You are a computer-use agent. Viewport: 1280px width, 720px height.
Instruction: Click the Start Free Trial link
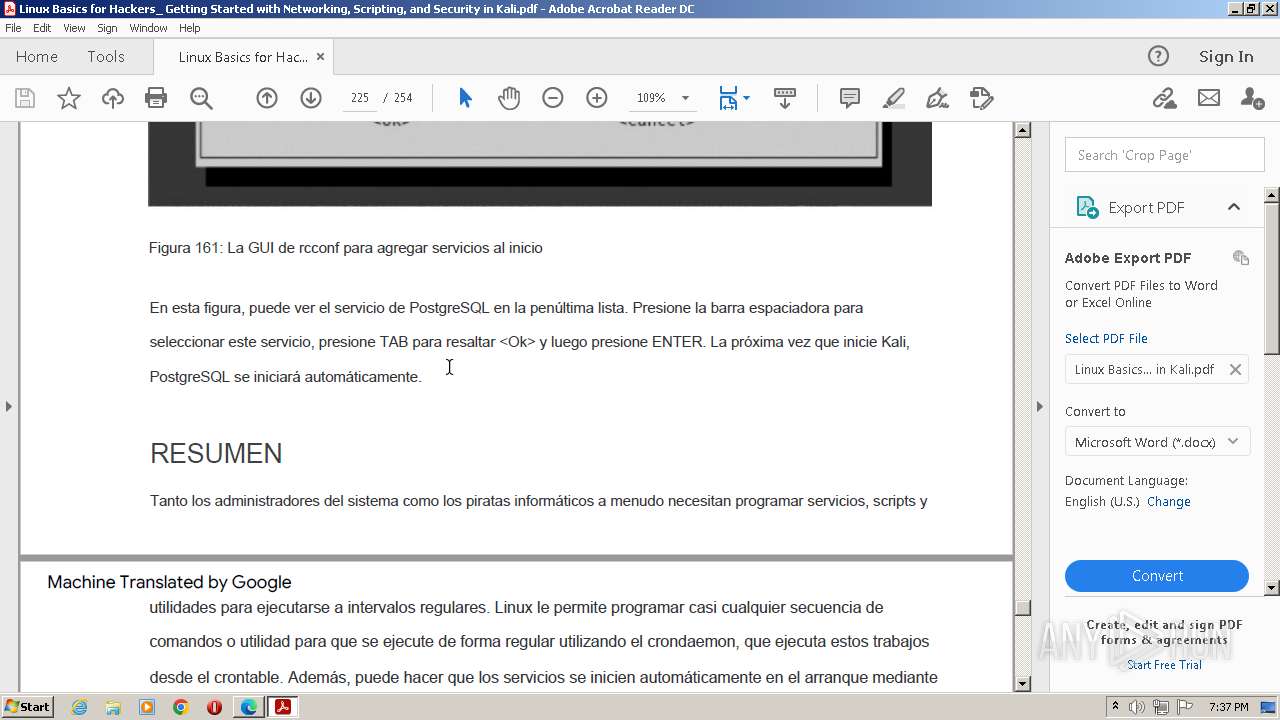[1164, 665]
